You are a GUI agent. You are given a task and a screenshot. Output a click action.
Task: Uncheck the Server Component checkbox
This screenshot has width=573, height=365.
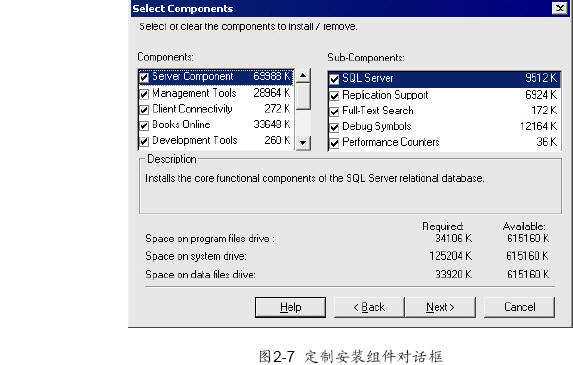pyautogui.click(x=144, y=77)
